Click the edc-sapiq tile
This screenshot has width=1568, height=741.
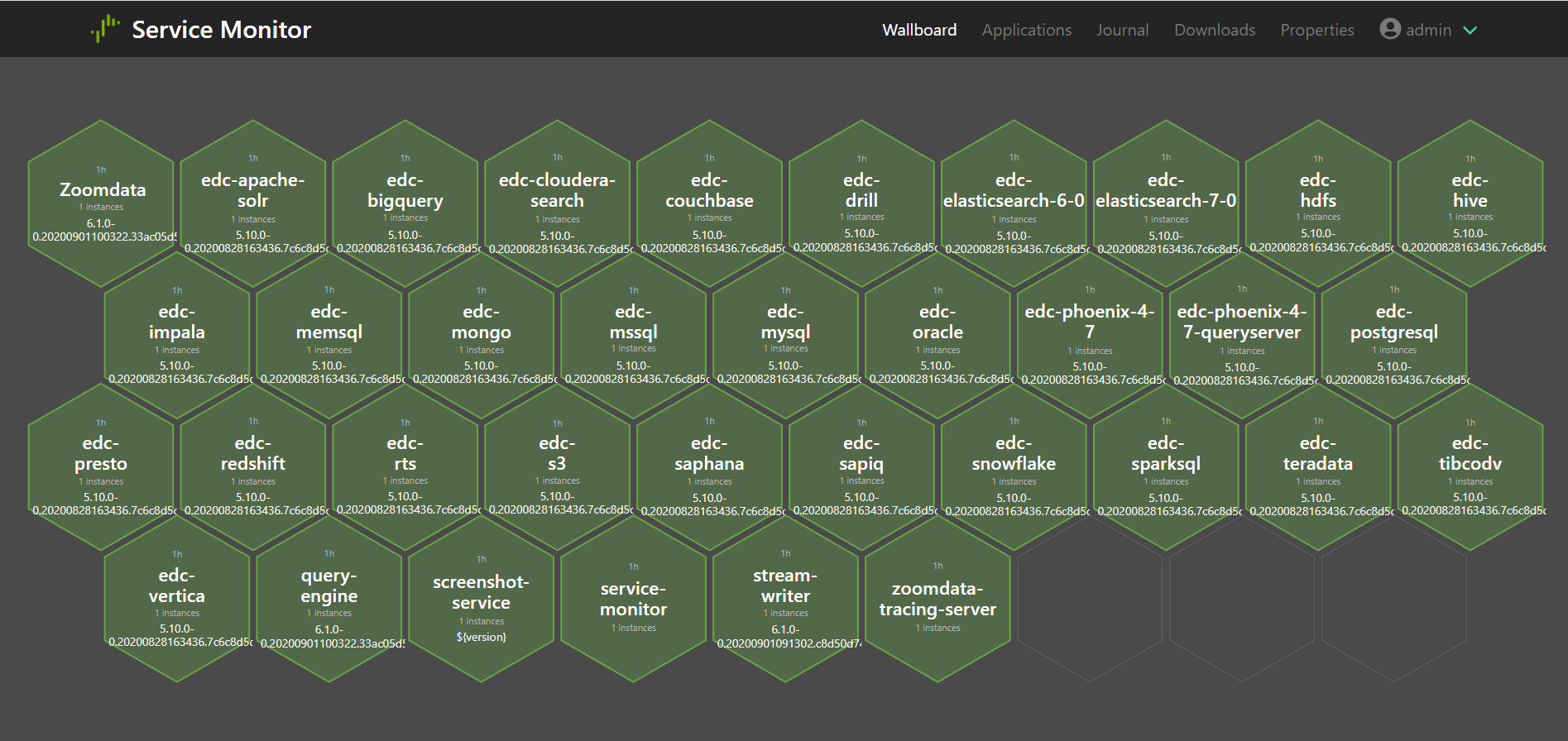coord(862,467)
